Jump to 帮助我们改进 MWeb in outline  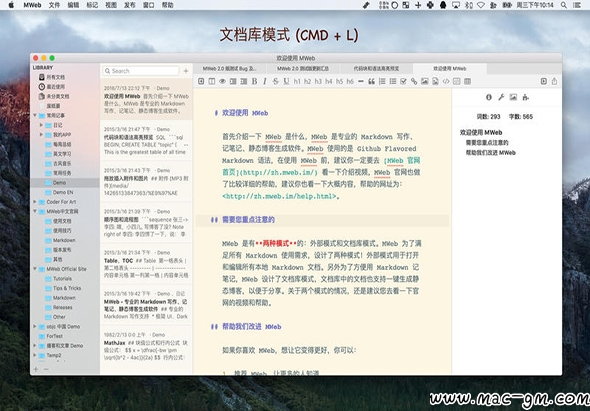(491, 152)
